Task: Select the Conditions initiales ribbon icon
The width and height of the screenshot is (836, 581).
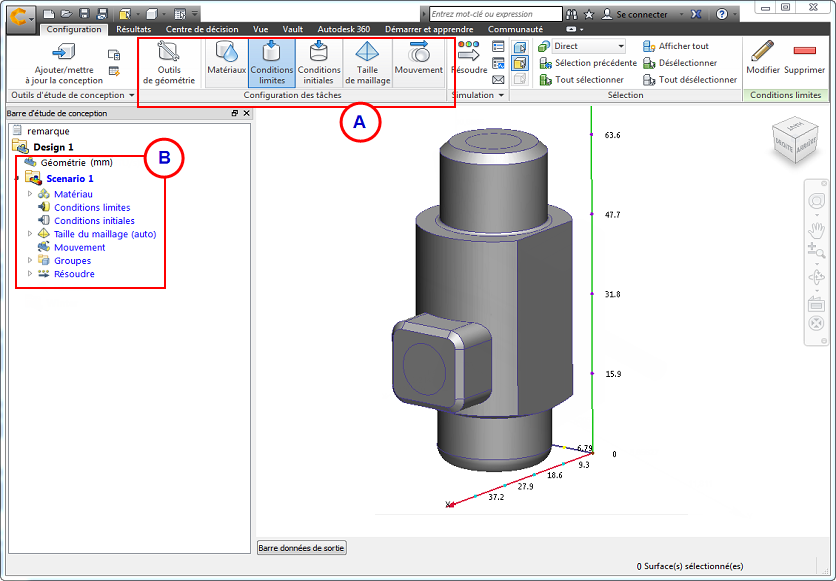Action: click(x=318, y=63)
